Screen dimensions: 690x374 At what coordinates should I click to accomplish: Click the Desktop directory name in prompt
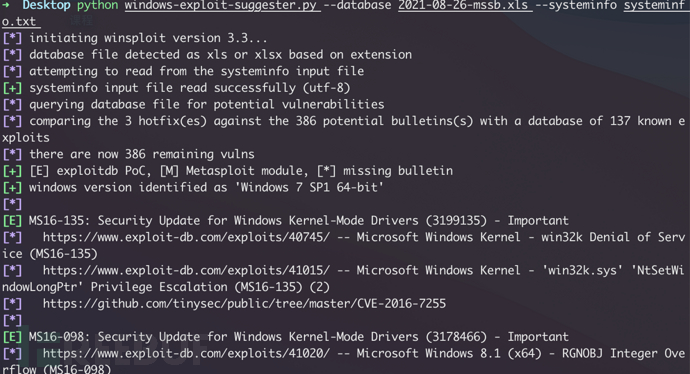(x=46, y=6)
